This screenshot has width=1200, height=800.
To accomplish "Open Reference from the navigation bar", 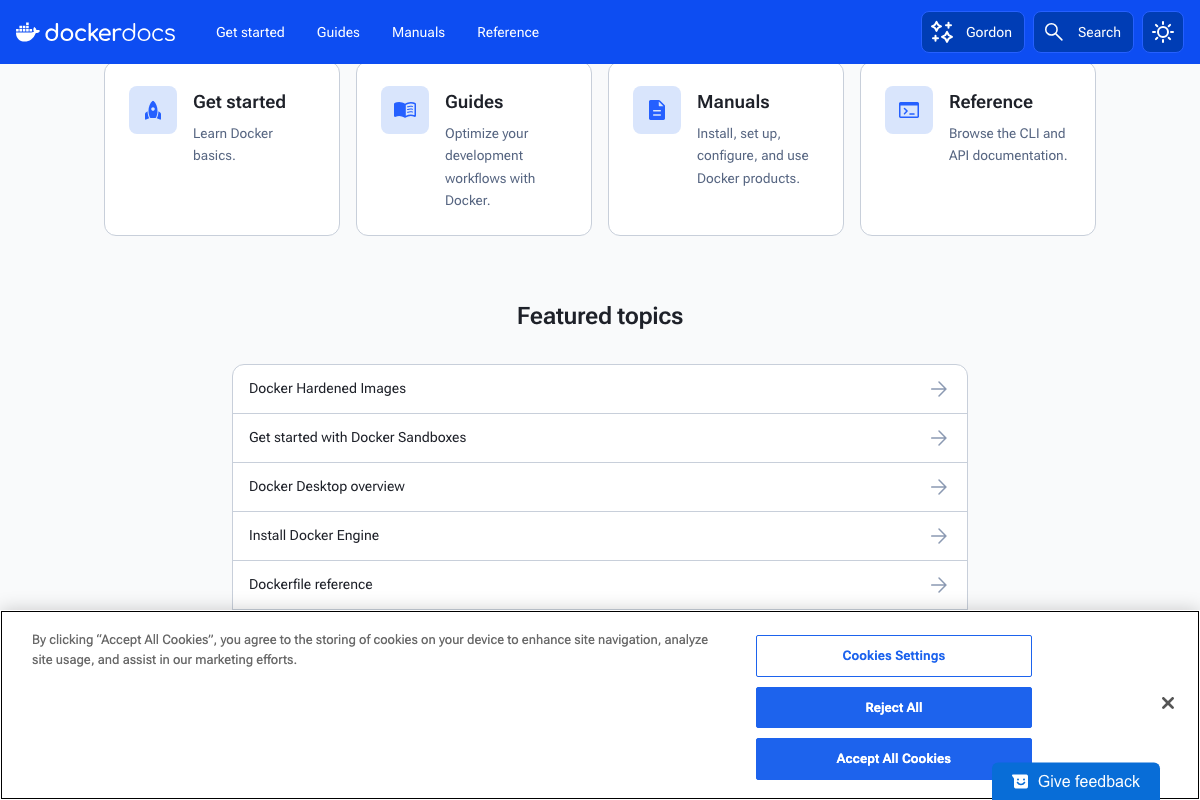I will [x=507, y=31].
